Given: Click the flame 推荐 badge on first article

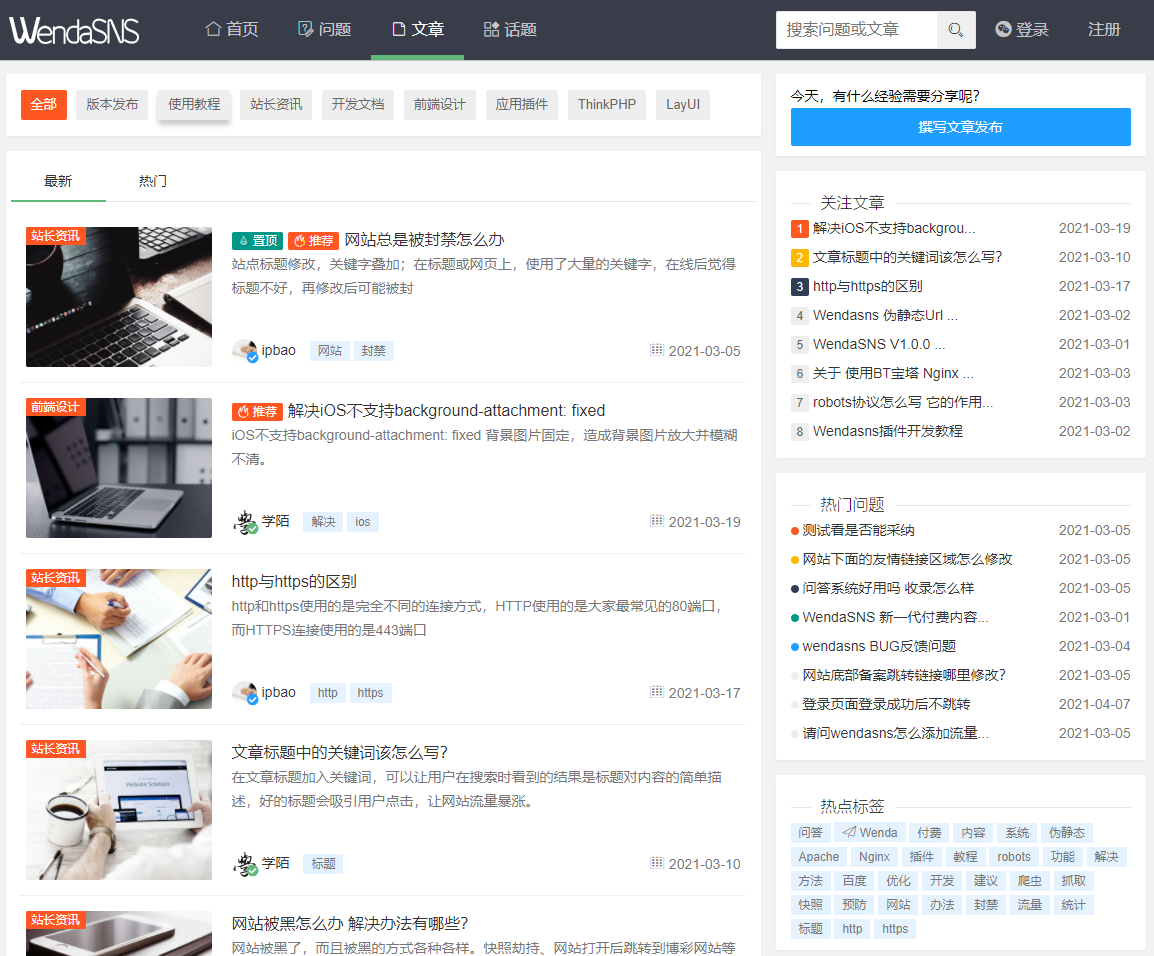Looking at the screenshot, I should point(313,240).
